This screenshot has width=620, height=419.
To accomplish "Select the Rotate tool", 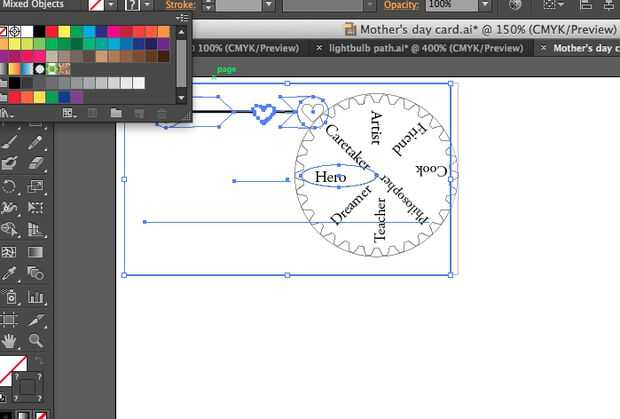I will (9, 186).
